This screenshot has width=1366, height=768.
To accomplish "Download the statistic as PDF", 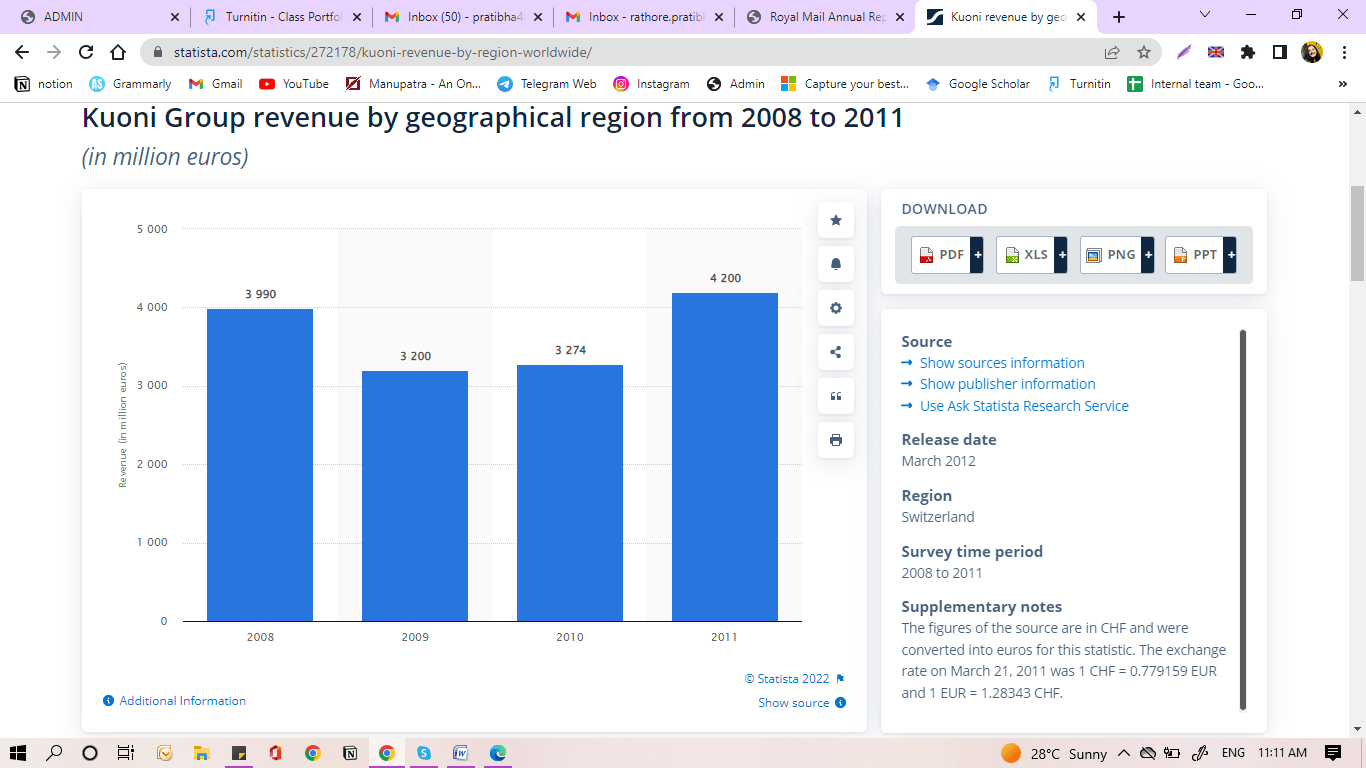I will (x=941, y=254).
